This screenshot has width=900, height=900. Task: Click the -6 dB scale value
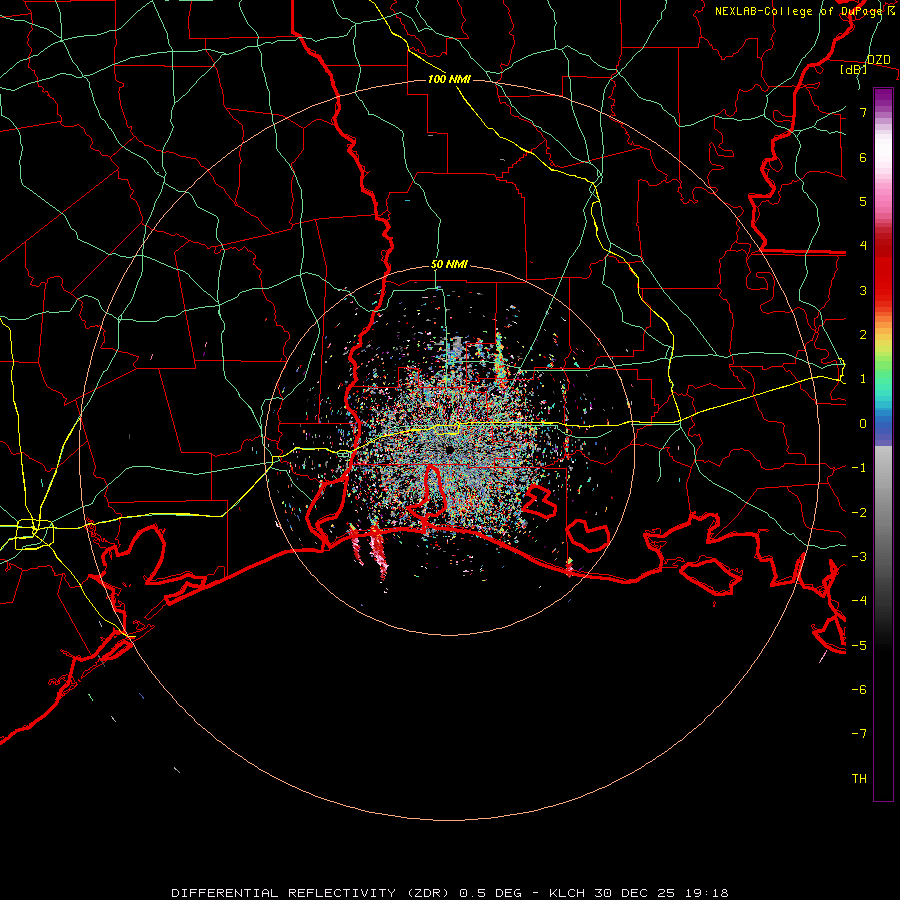(x=859, y=690)
